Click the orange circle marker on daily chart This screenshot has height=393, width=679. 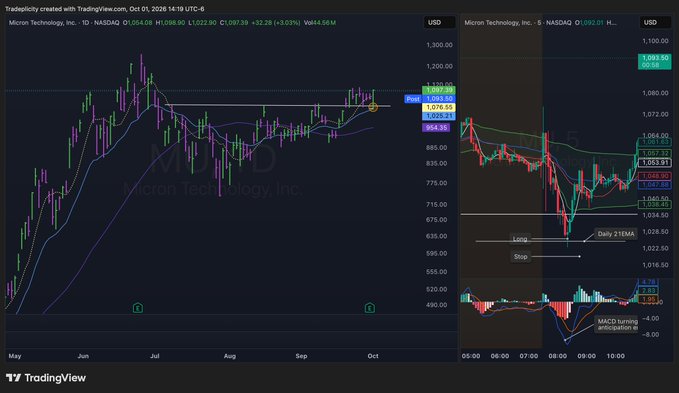(373, 107)
